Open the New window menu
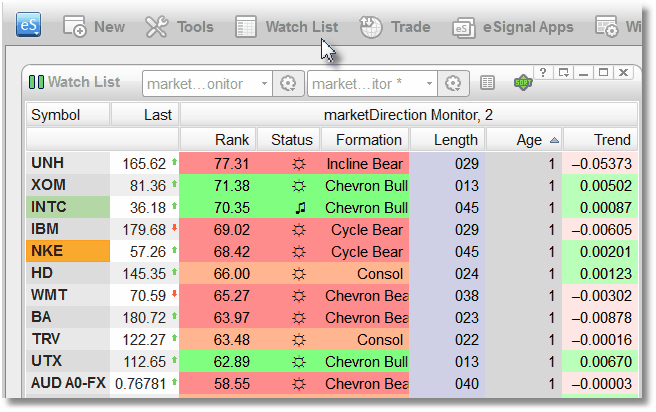 (94, 27)
